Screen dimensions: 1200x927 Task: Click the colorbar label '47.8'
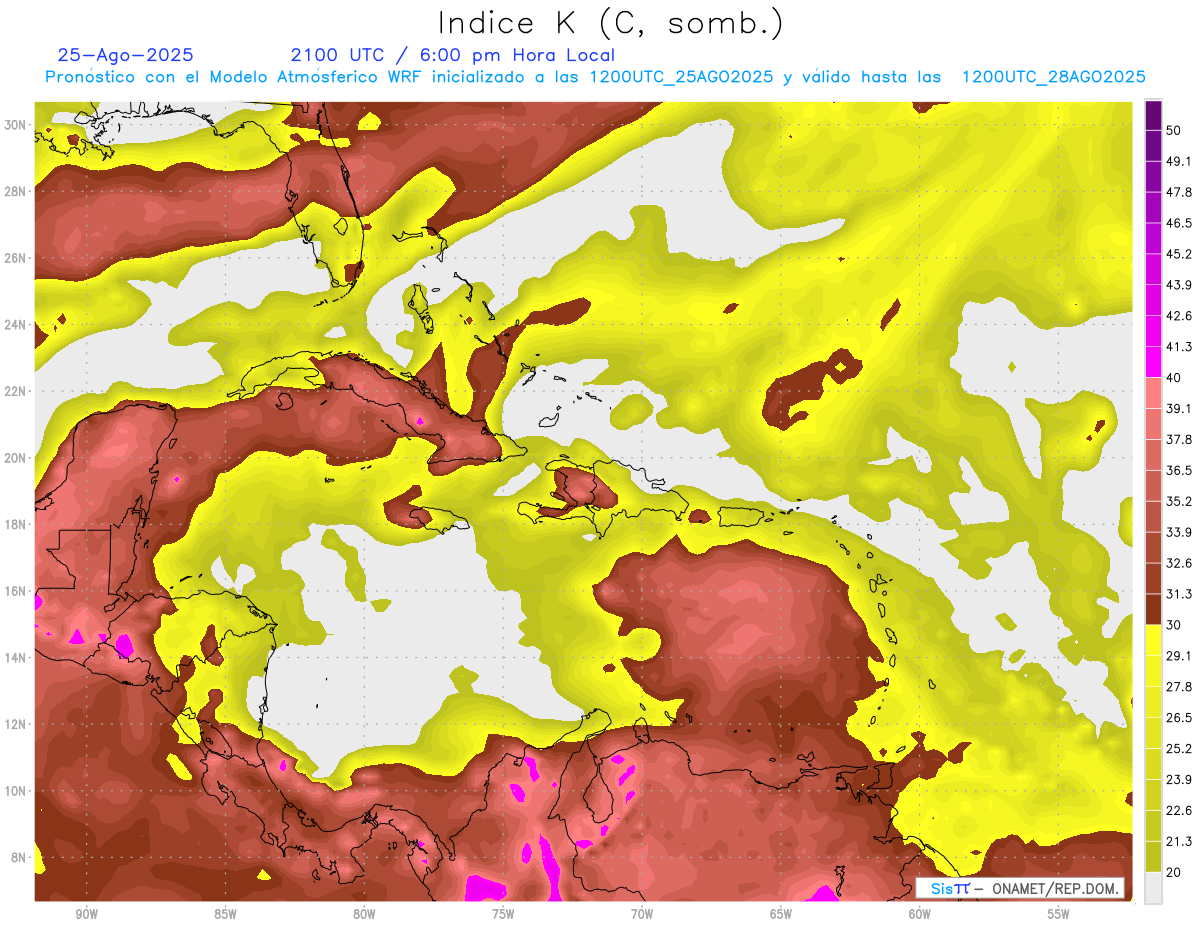pos(1178,192)
